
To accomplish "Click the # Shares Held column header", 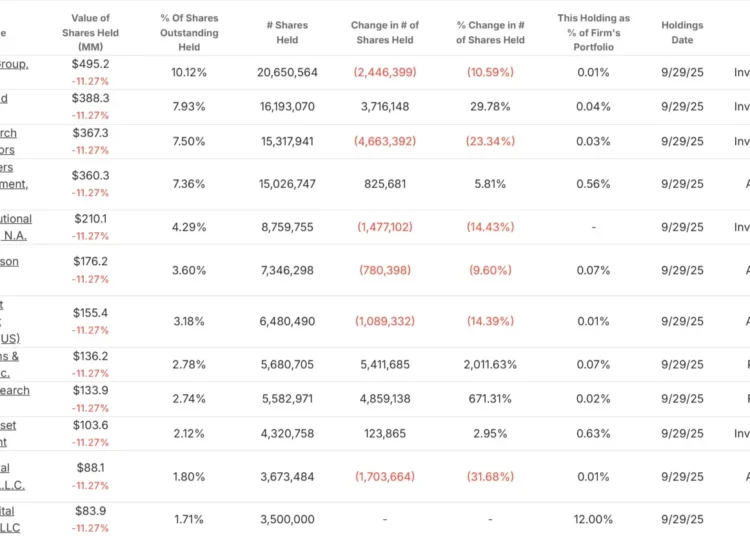I will pyautogui.click(x=287, y=33).
